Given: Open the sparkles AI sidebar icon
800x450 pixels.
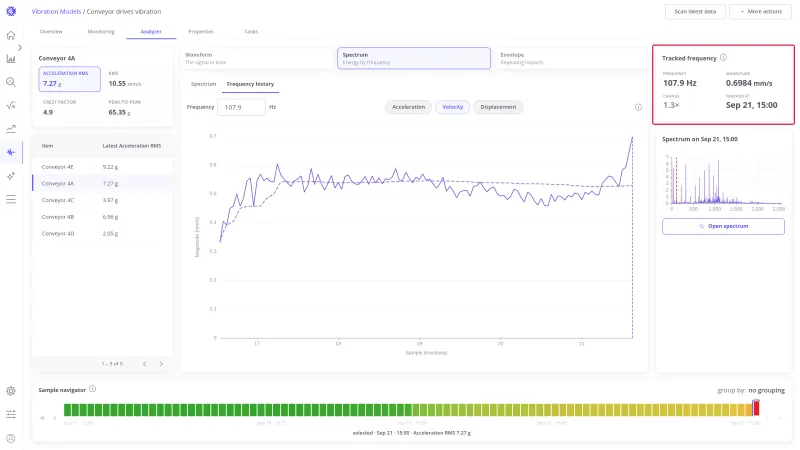Looking at the screenshot, I should [11, 176].
